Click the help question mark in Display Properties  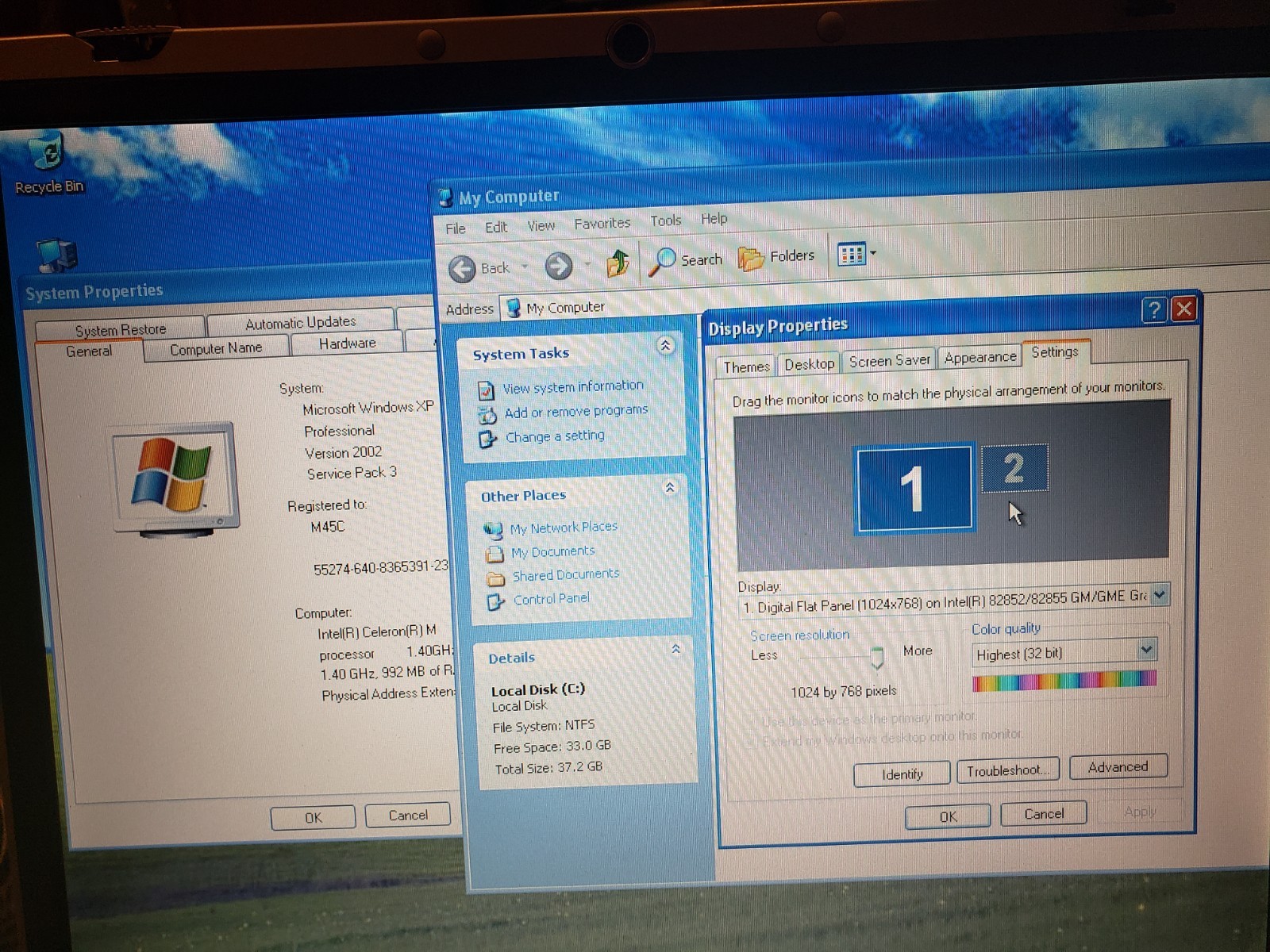pyautogui.click(x=1154, y=310)
